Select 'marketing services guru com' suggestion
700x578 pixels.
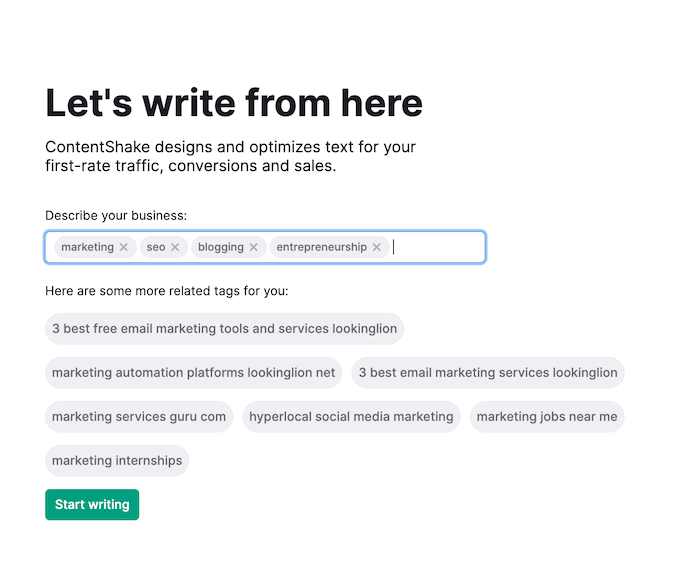click(139, 417)
